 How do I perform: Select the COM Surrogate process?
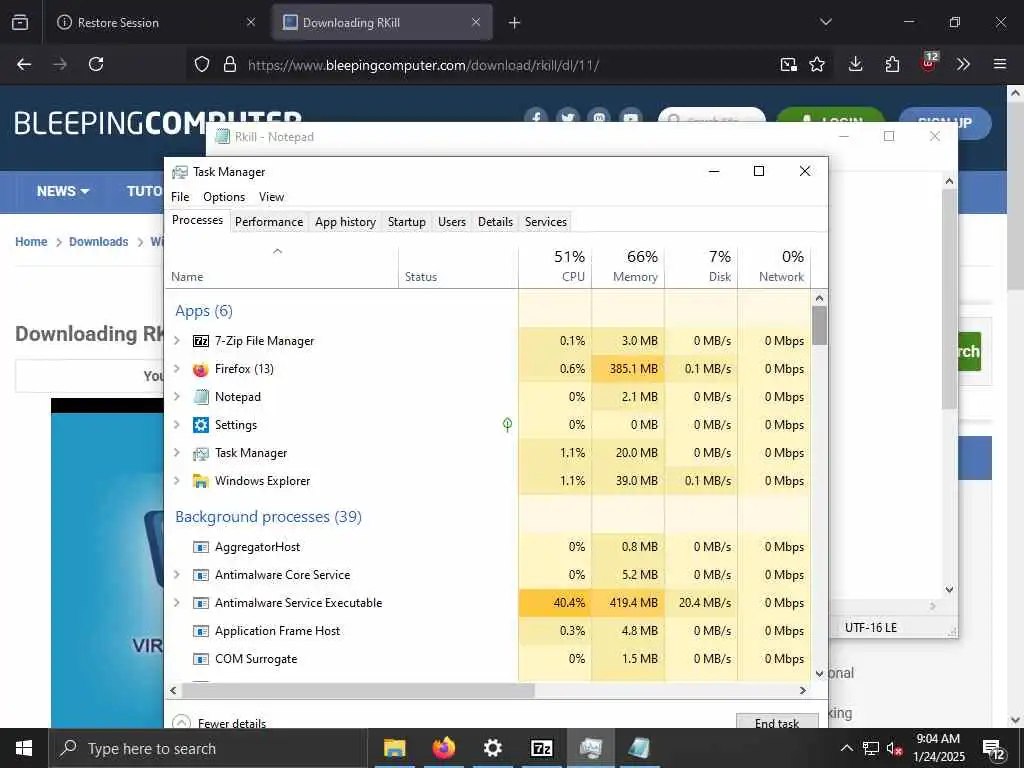click(x=488, y=659)
